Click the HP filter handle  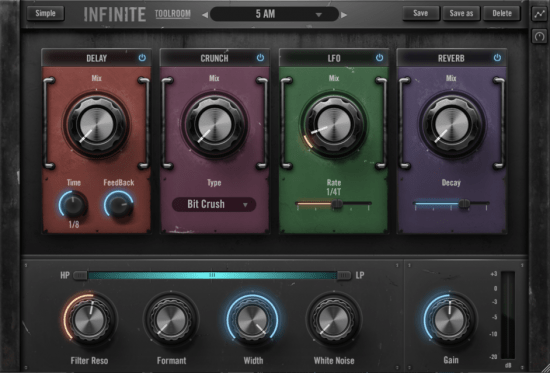pos(81,275)
